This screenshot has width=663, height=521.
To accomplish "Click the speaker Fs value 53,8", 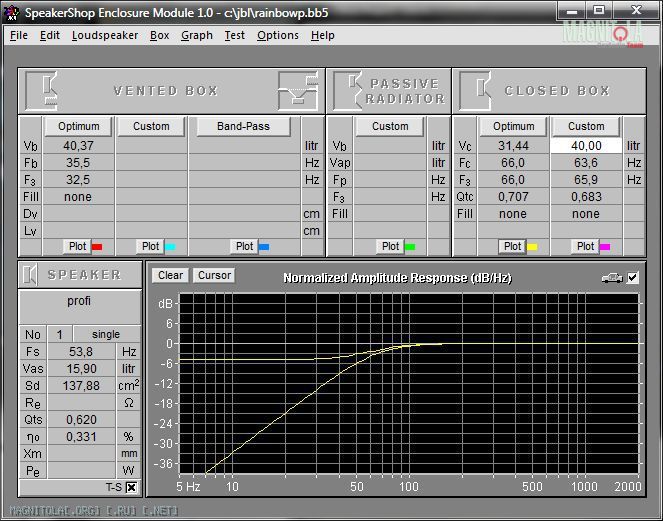I will (x=81, y=351).
